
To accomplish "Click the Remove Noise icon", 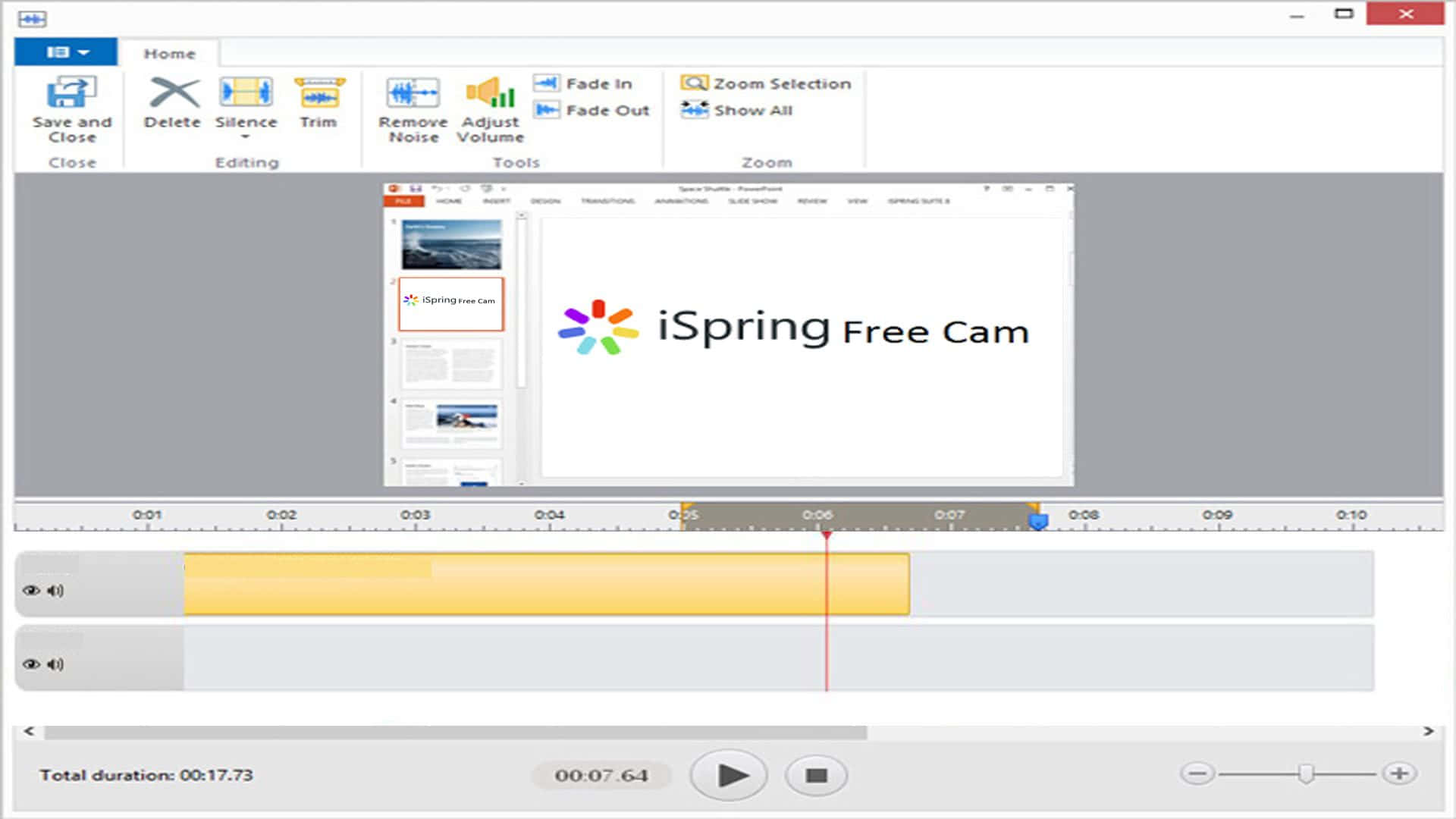I will (413, 93).
